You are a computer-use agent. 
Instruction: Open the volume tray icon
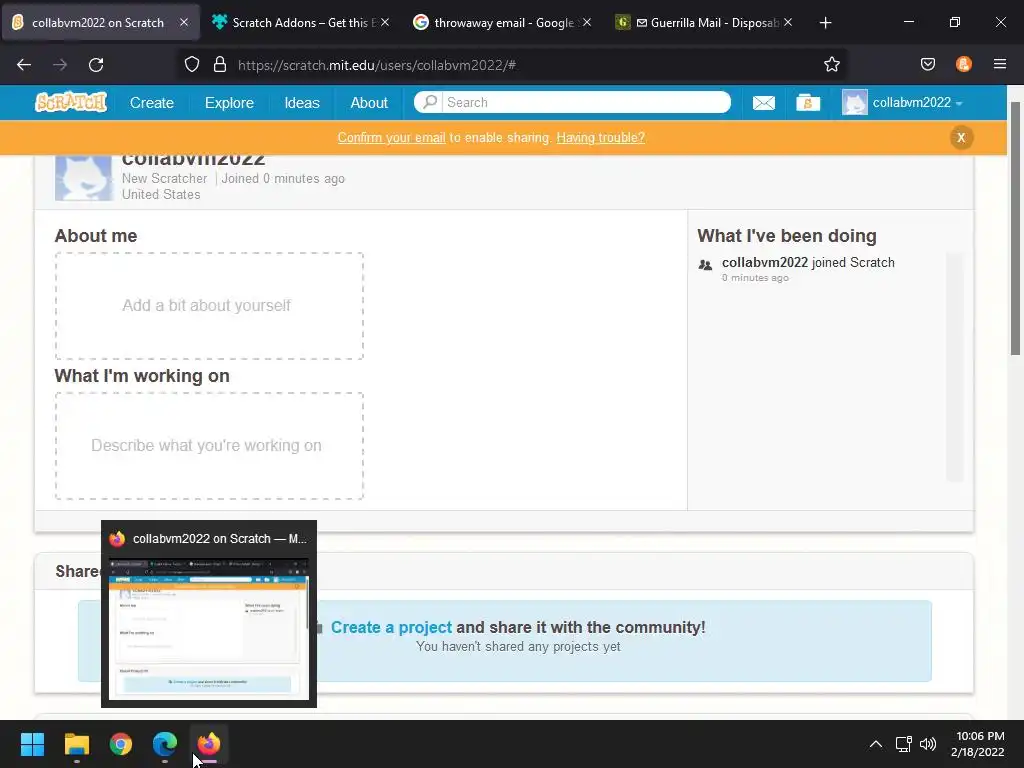(928, 744)
